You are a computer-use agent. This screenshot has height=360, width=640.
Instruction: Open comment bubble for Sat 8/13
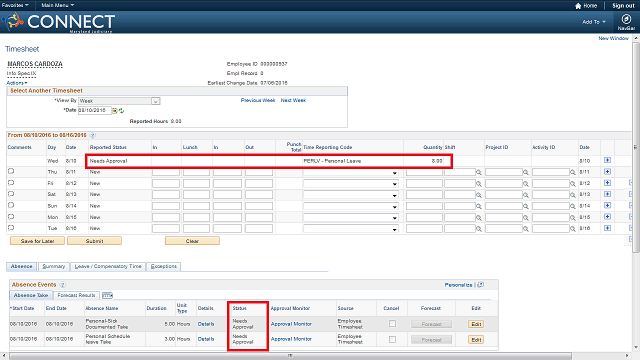11,194
